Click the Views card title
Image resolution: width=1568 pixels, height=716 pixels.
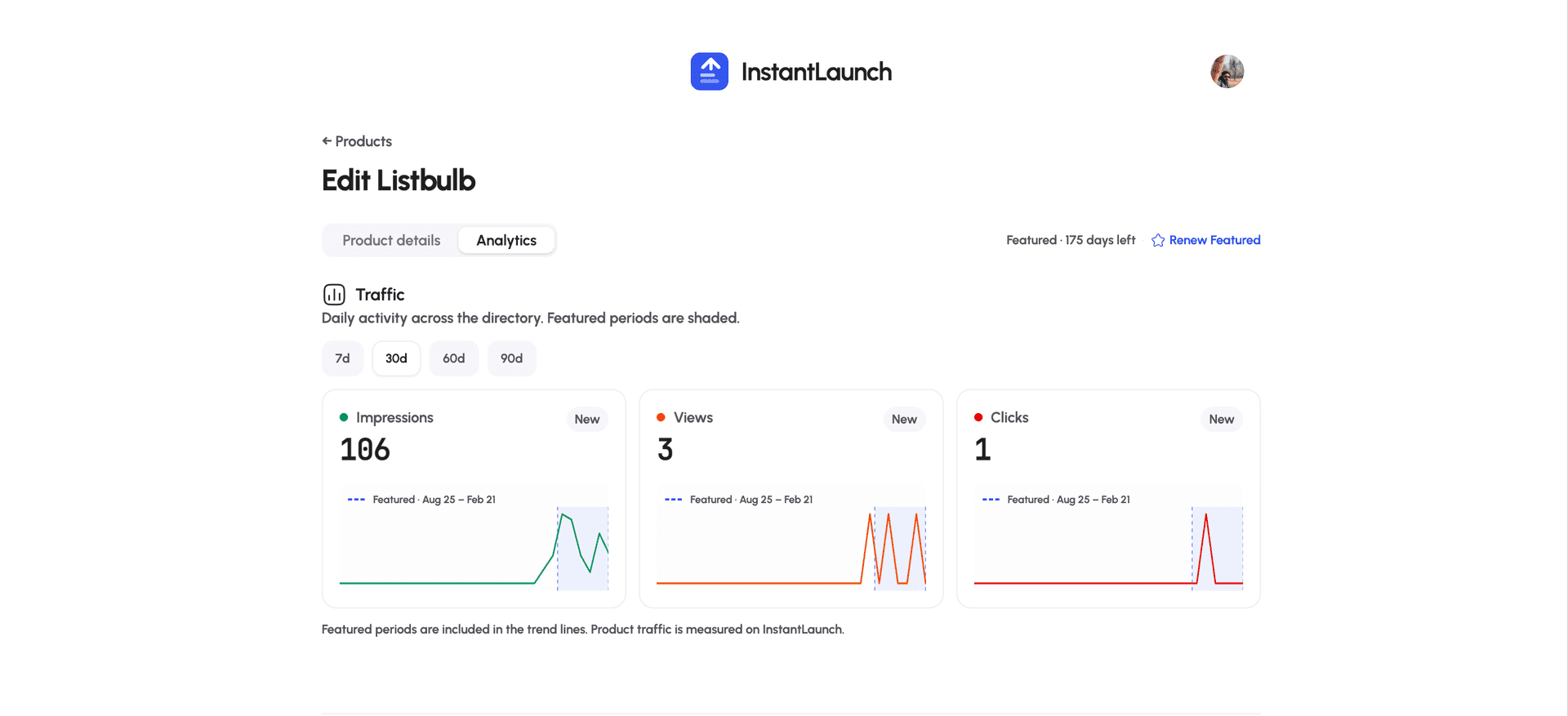(693, 417)
